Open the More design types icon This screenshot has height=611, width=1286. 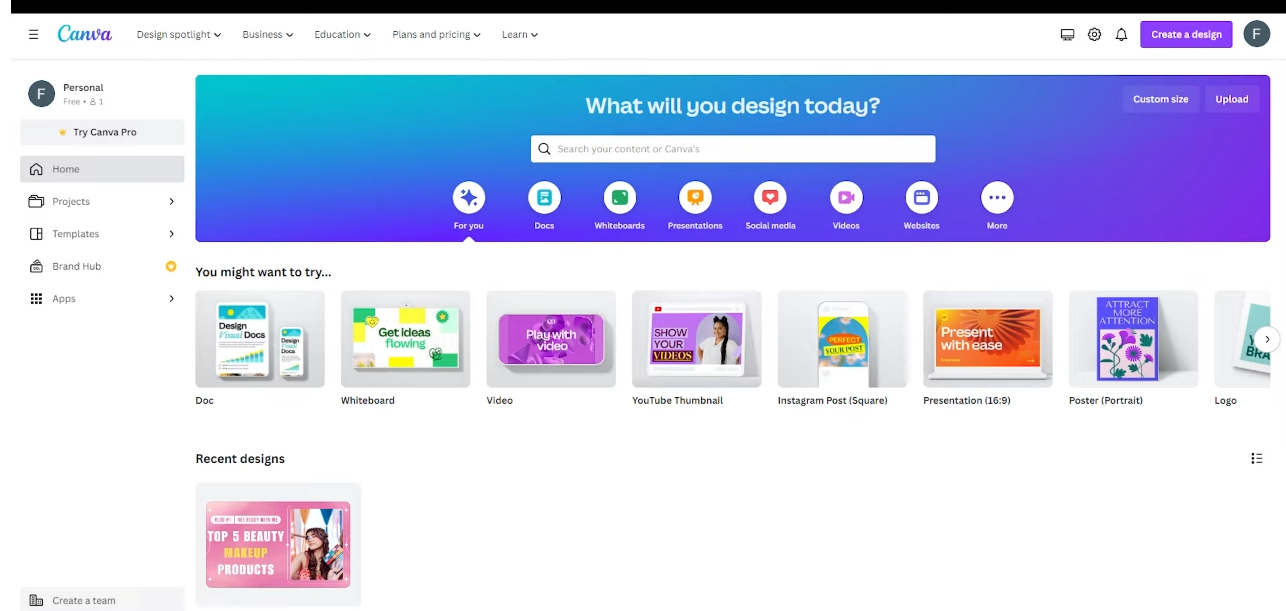tap(996, 197)
